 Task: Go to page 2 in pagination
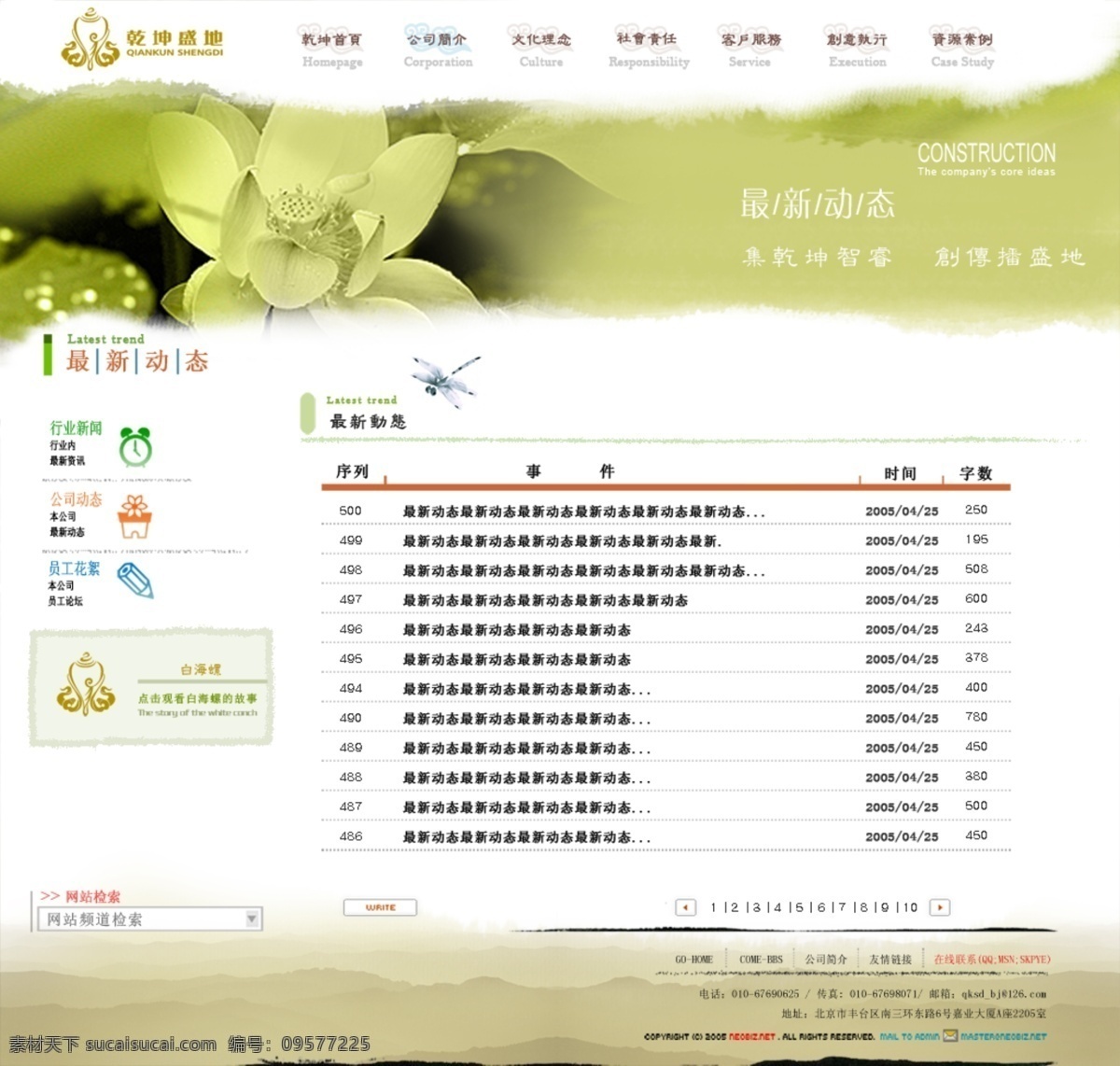point(735,907)
